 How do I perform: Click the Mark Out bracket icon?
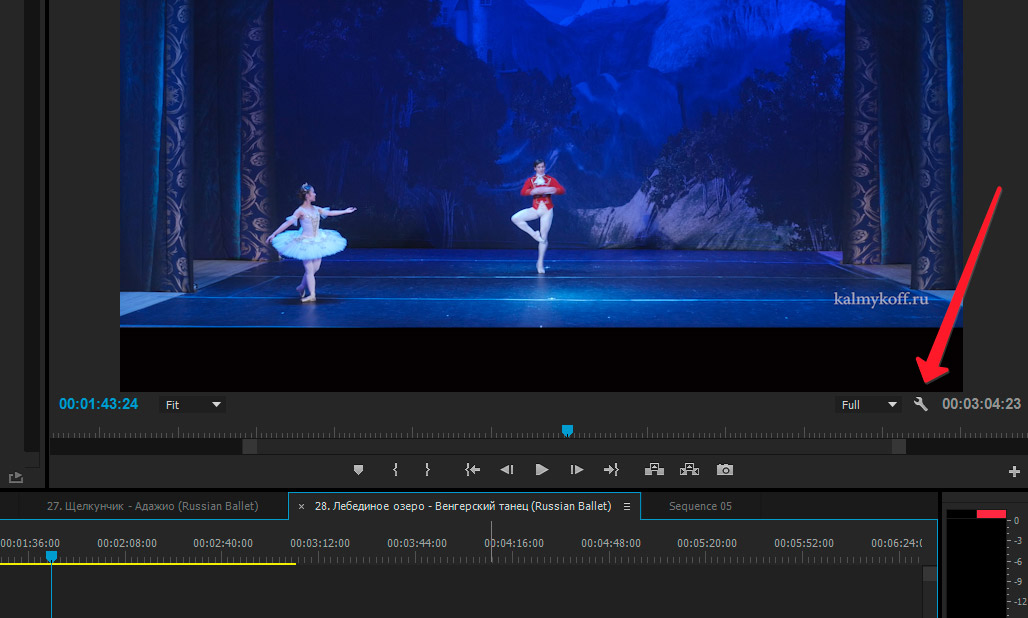[x=427, y=470]
